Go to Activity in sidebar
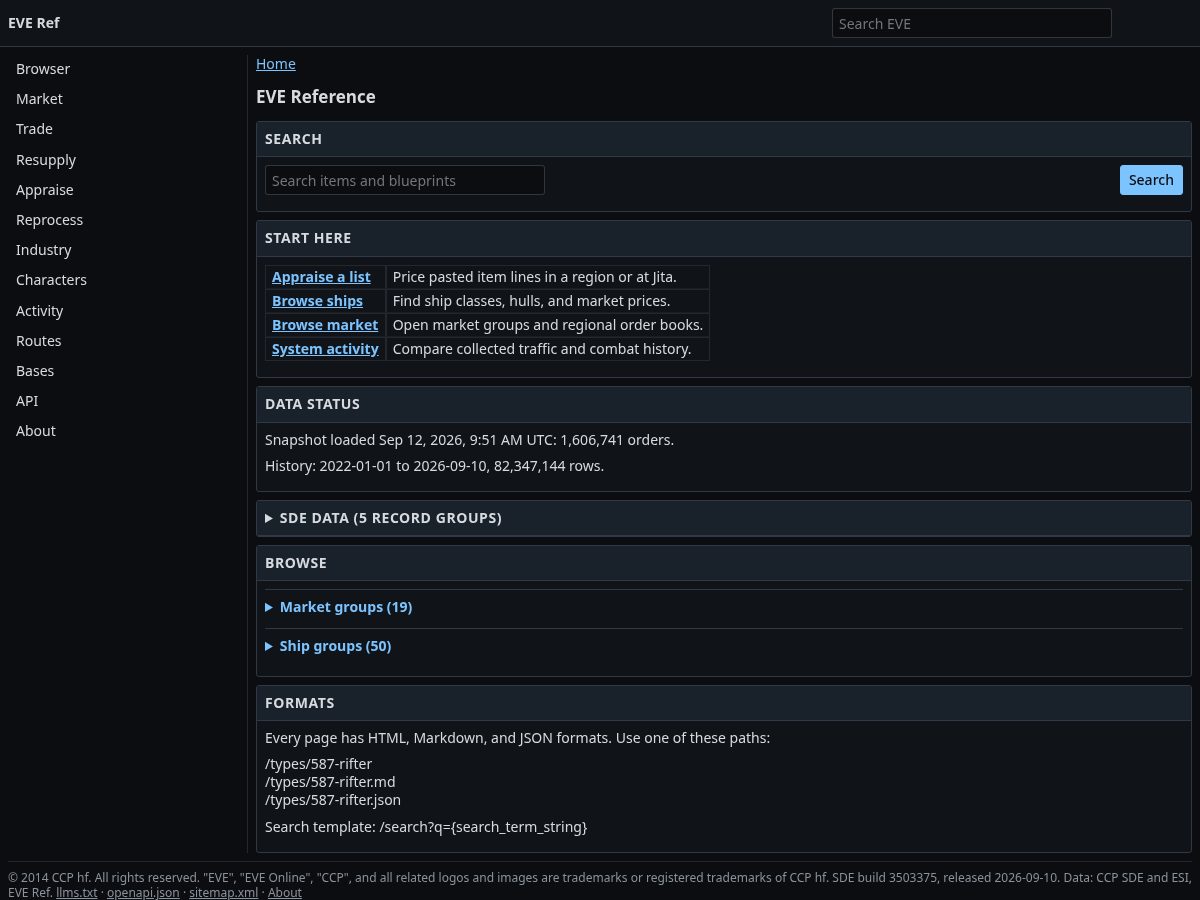 point(39,311)
